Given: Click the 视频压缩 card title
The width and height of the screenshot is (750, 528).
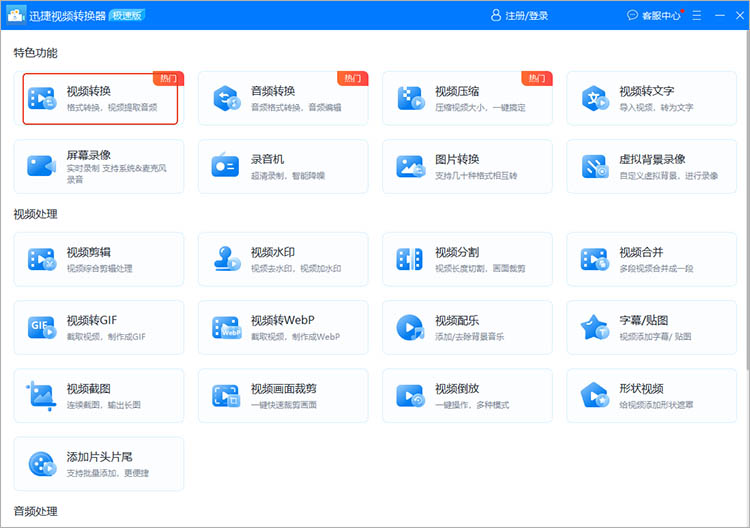Looking at the screenshot, I should pyautogui.click(x=457, y=91).
